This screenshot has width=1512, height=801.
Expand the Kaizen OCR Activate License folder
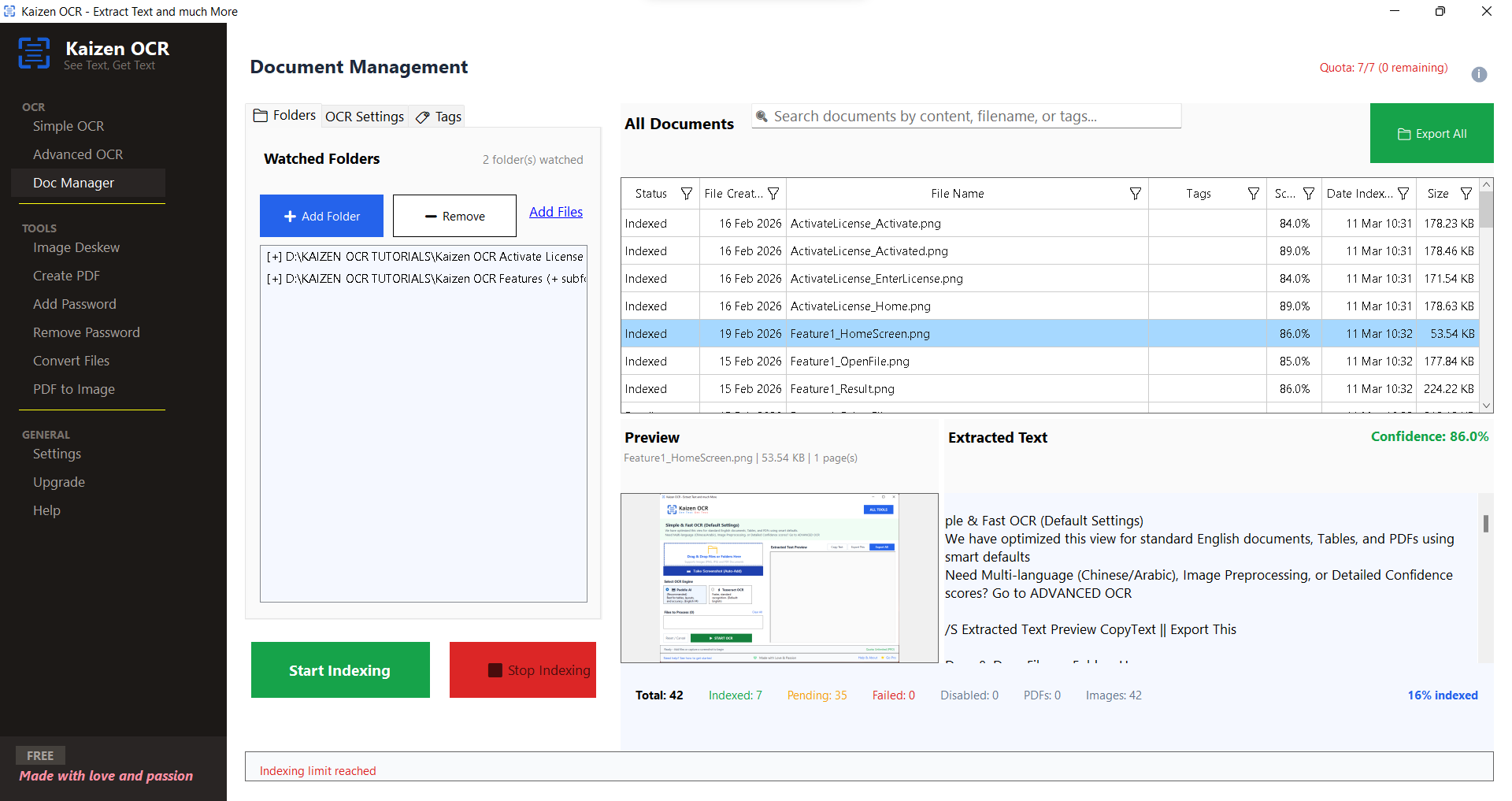(x=274, y=256)
